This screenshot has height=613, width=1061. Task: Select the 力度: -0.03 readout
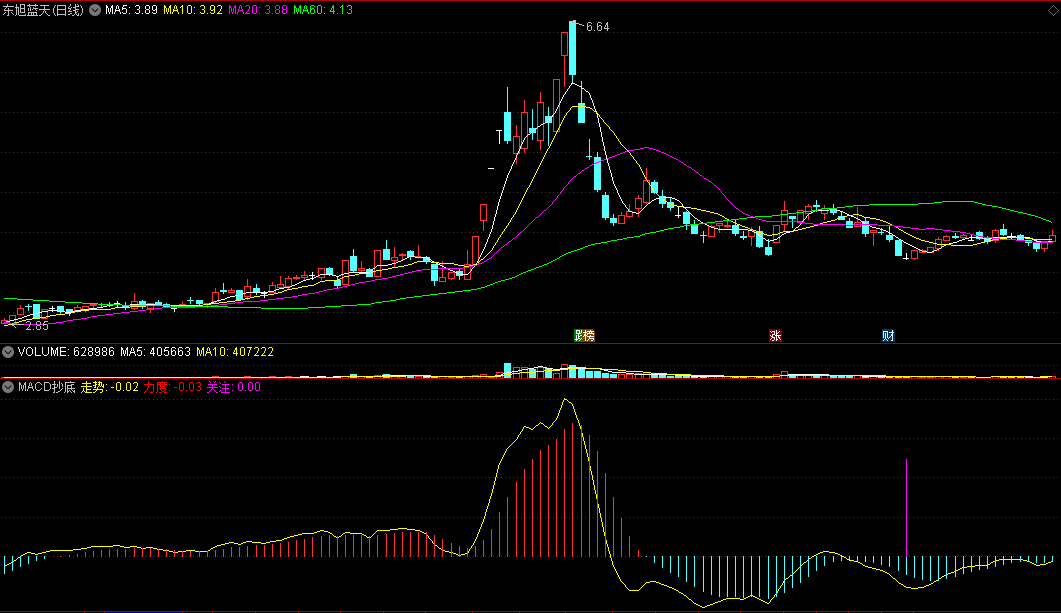(x=173, y=387)
